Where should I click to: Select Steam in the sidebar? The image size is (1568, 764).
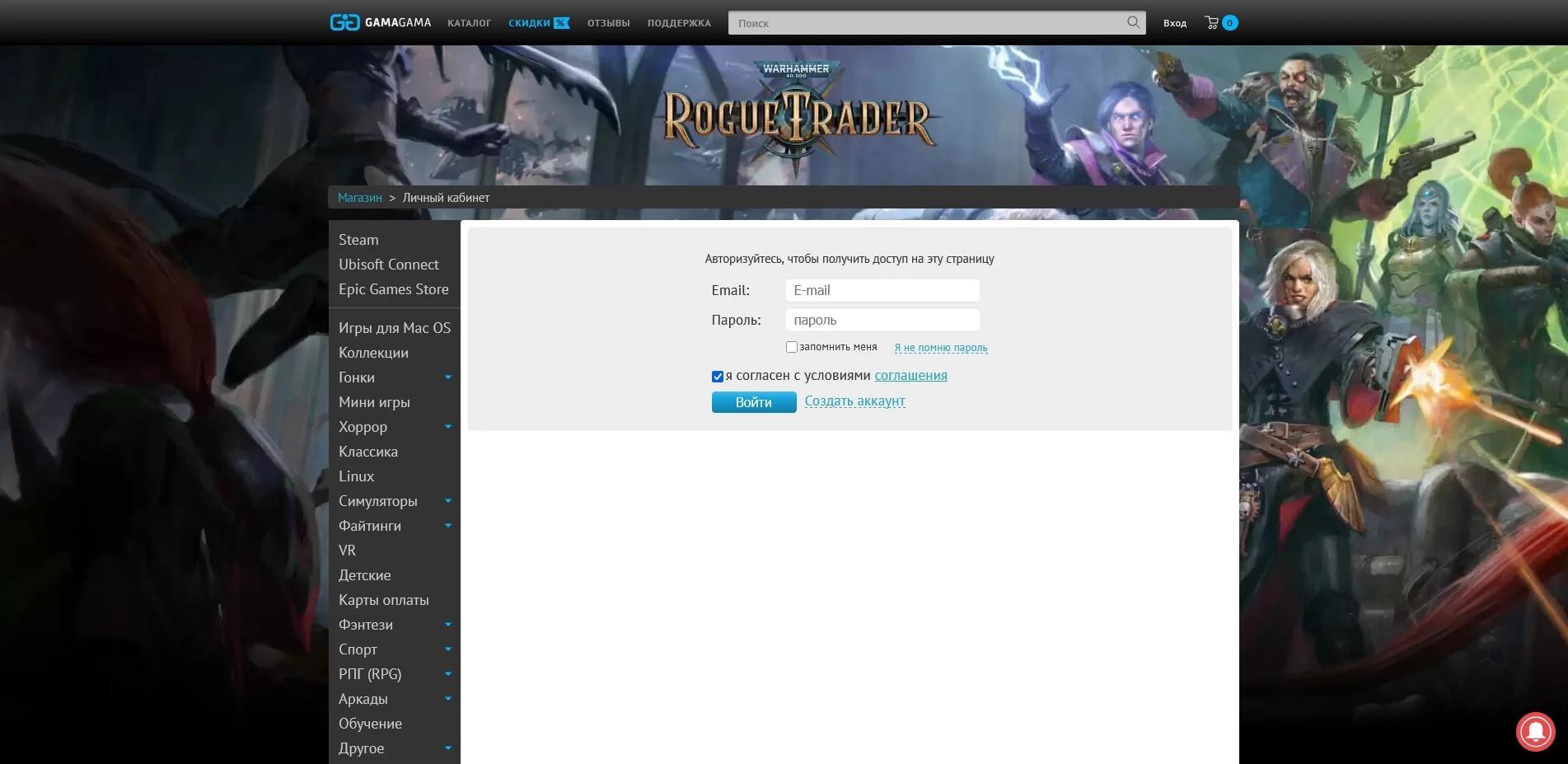tap(358, 240)
